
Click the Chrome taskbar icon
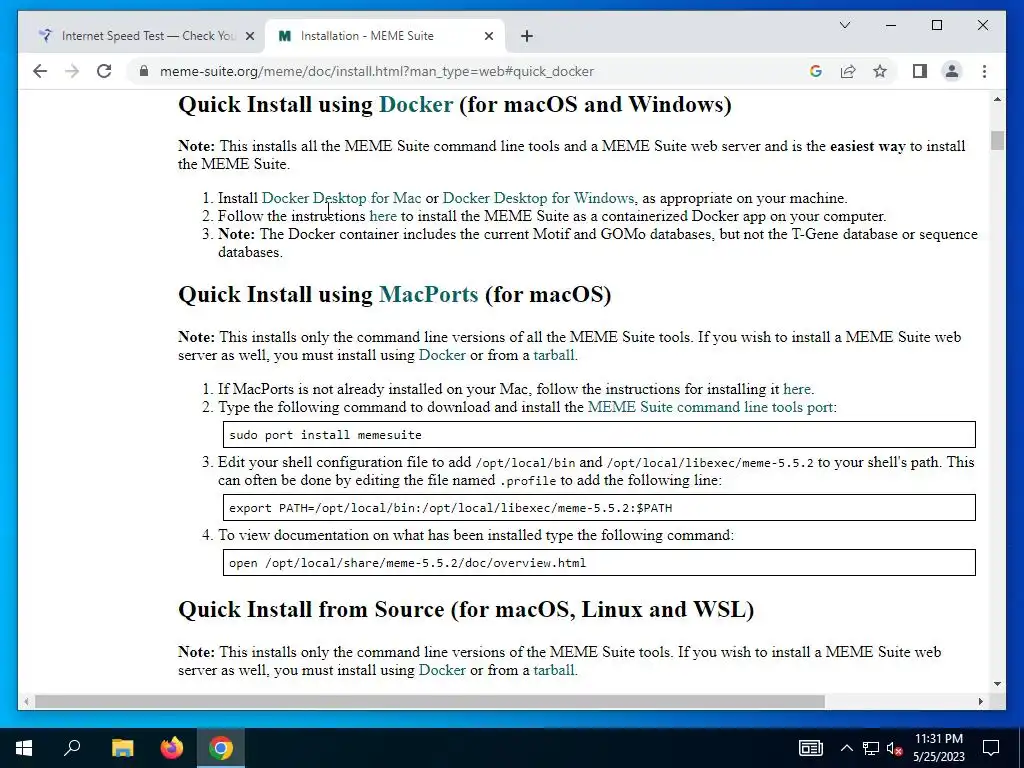pyautogui.click(x=221, y=748)
